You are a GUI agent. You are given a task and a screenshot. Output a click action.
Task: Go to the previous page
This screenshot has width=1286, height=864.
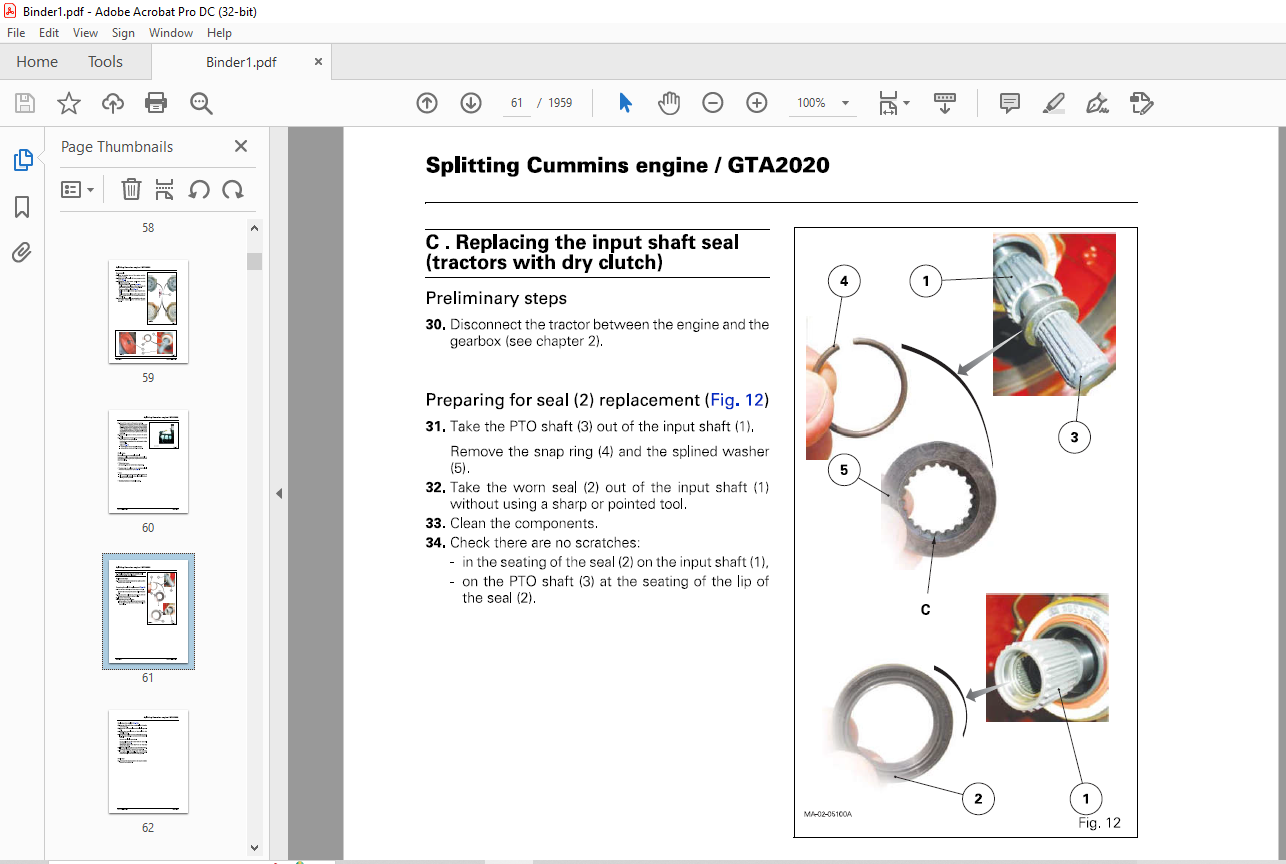(427, 103)
